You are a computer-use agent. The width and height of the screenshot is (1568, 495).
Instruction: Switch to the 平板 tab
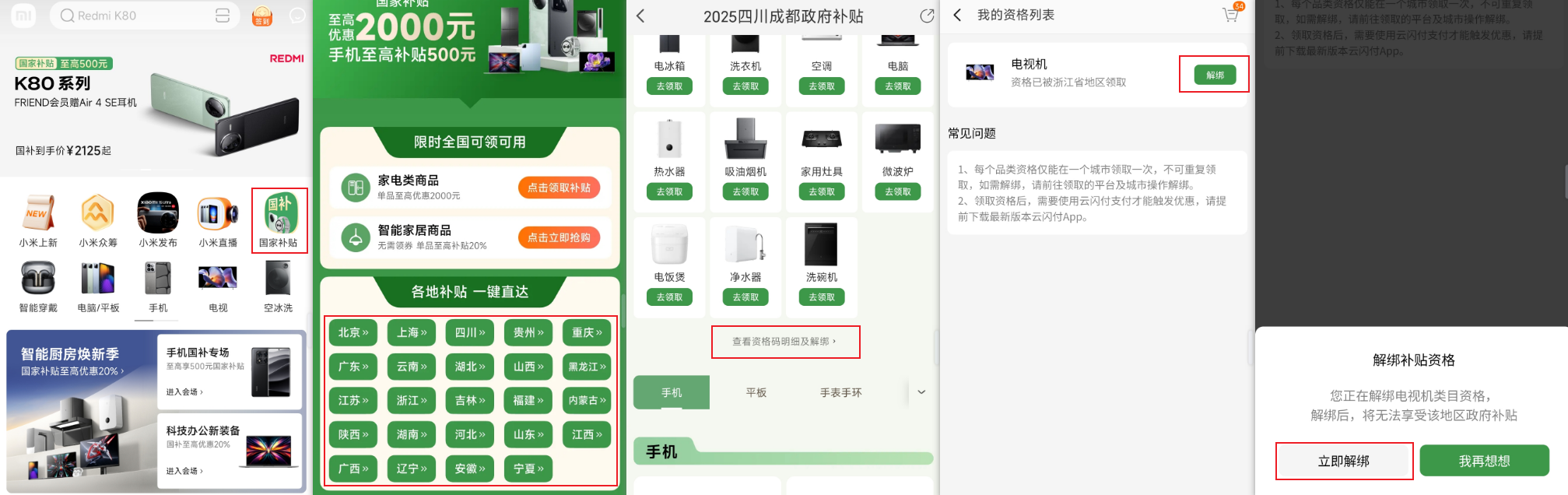pos(756,392)
